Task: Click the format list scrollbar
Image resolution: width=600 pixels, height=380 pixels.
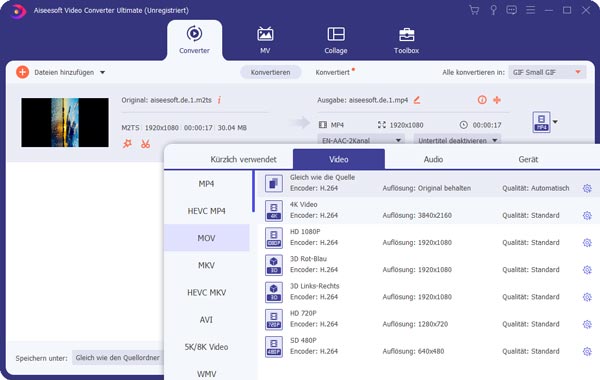Action: (x=253, y=191)
